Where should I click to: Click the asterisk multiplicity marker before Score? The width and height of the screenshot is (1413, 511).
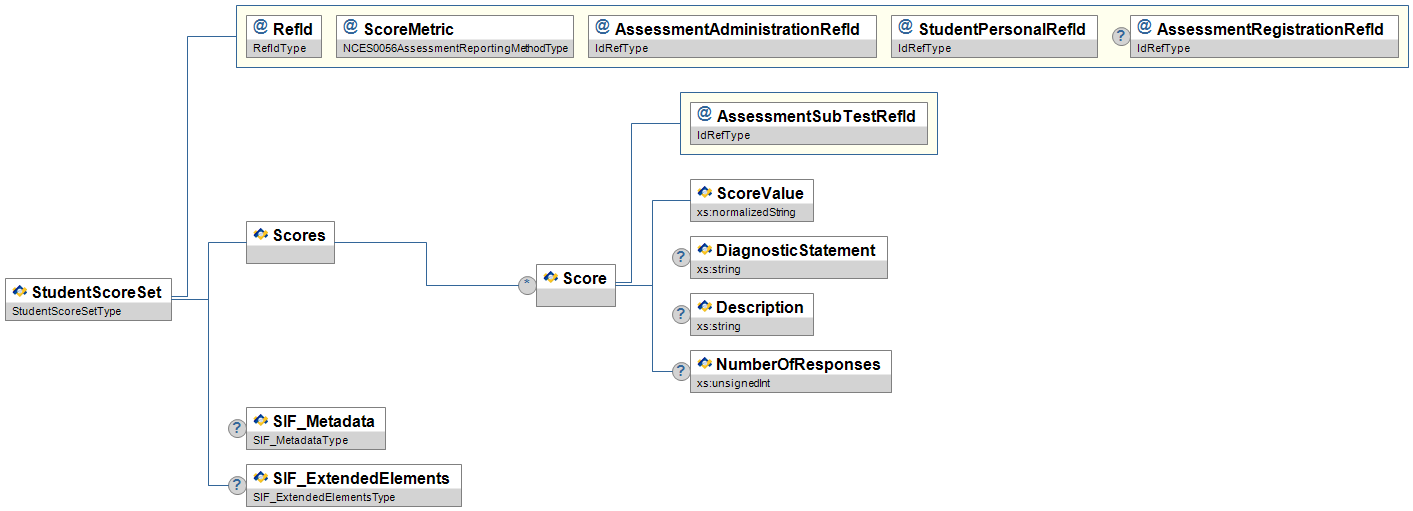[x=527, y=285]
